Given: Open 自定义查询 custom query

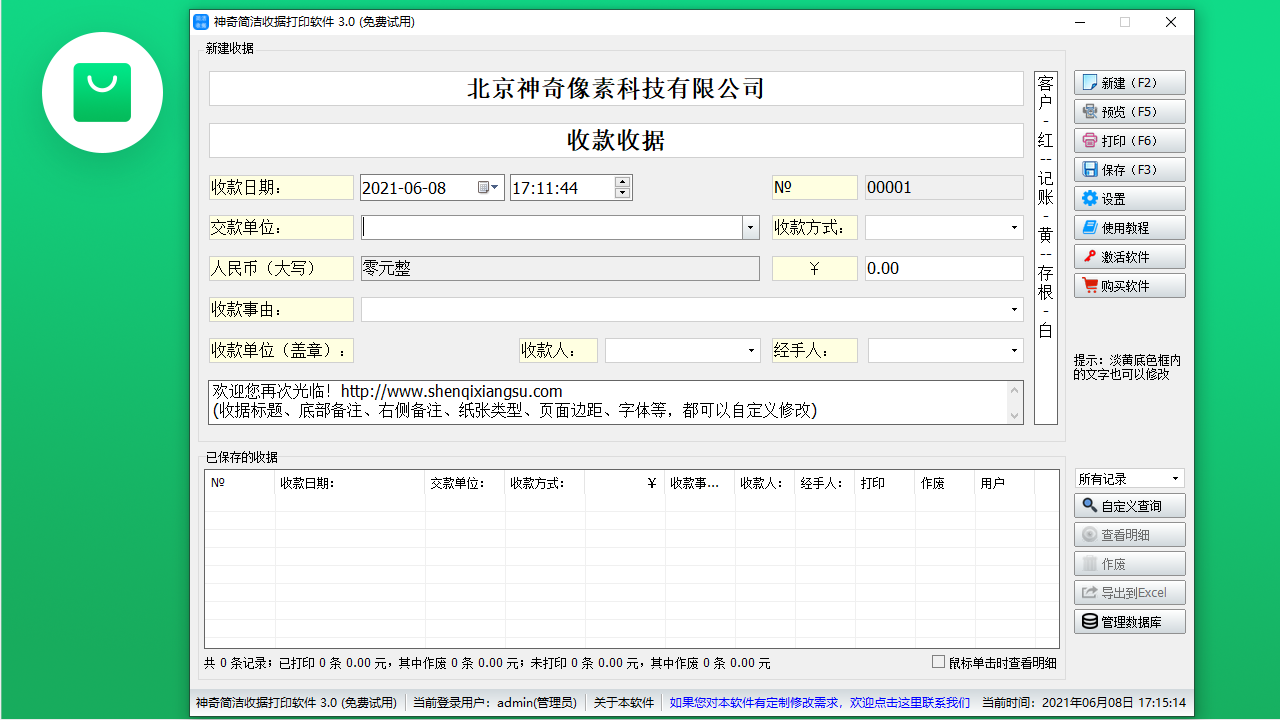Looking at the screenshot, I should coord(1130,506).
